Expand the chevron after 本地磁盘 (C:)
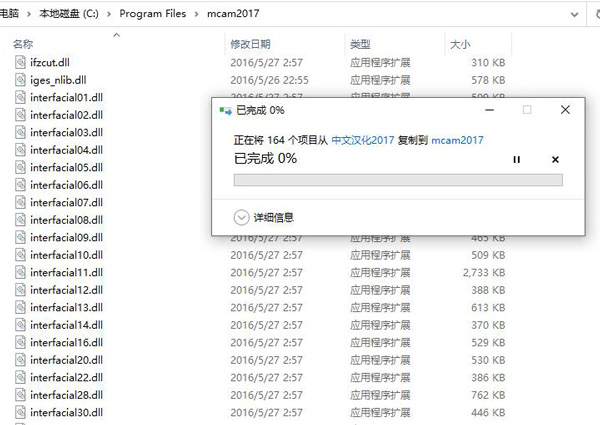 click(x=109, y=14)
